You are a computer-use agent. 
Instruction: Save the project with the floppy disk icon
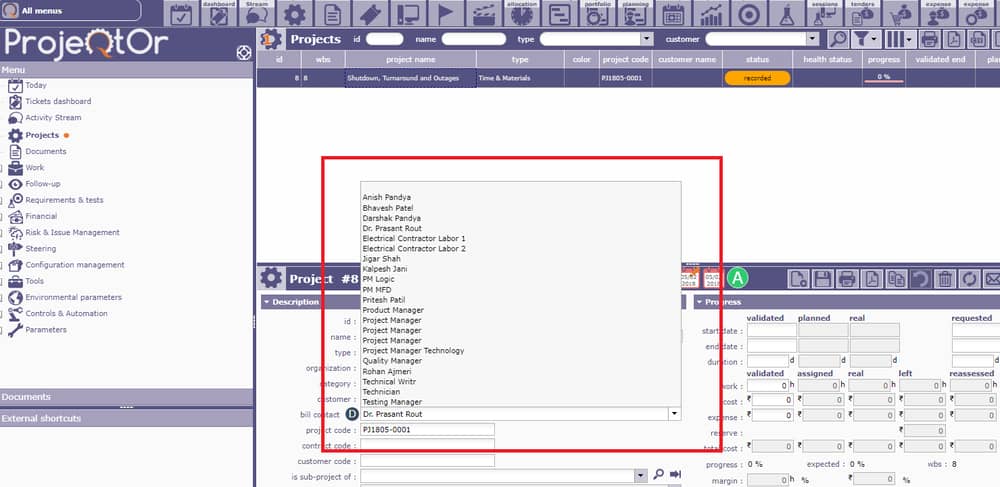823,279
